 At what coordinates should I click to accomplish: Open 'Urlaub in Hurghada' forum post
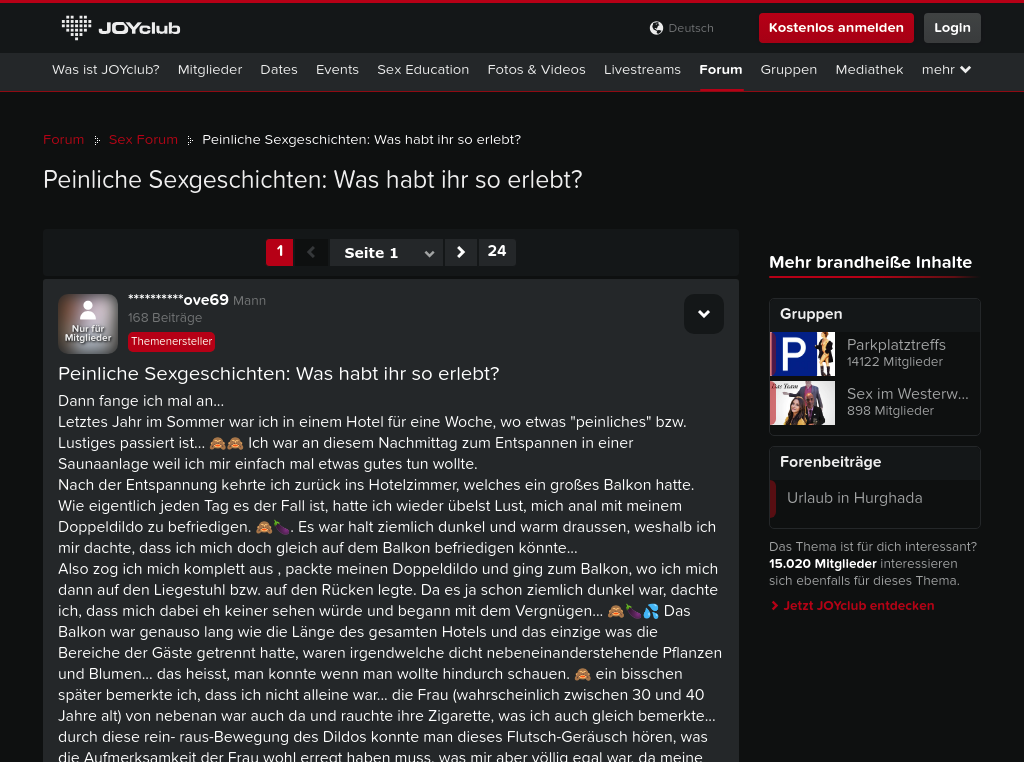[x=854, y=498]
